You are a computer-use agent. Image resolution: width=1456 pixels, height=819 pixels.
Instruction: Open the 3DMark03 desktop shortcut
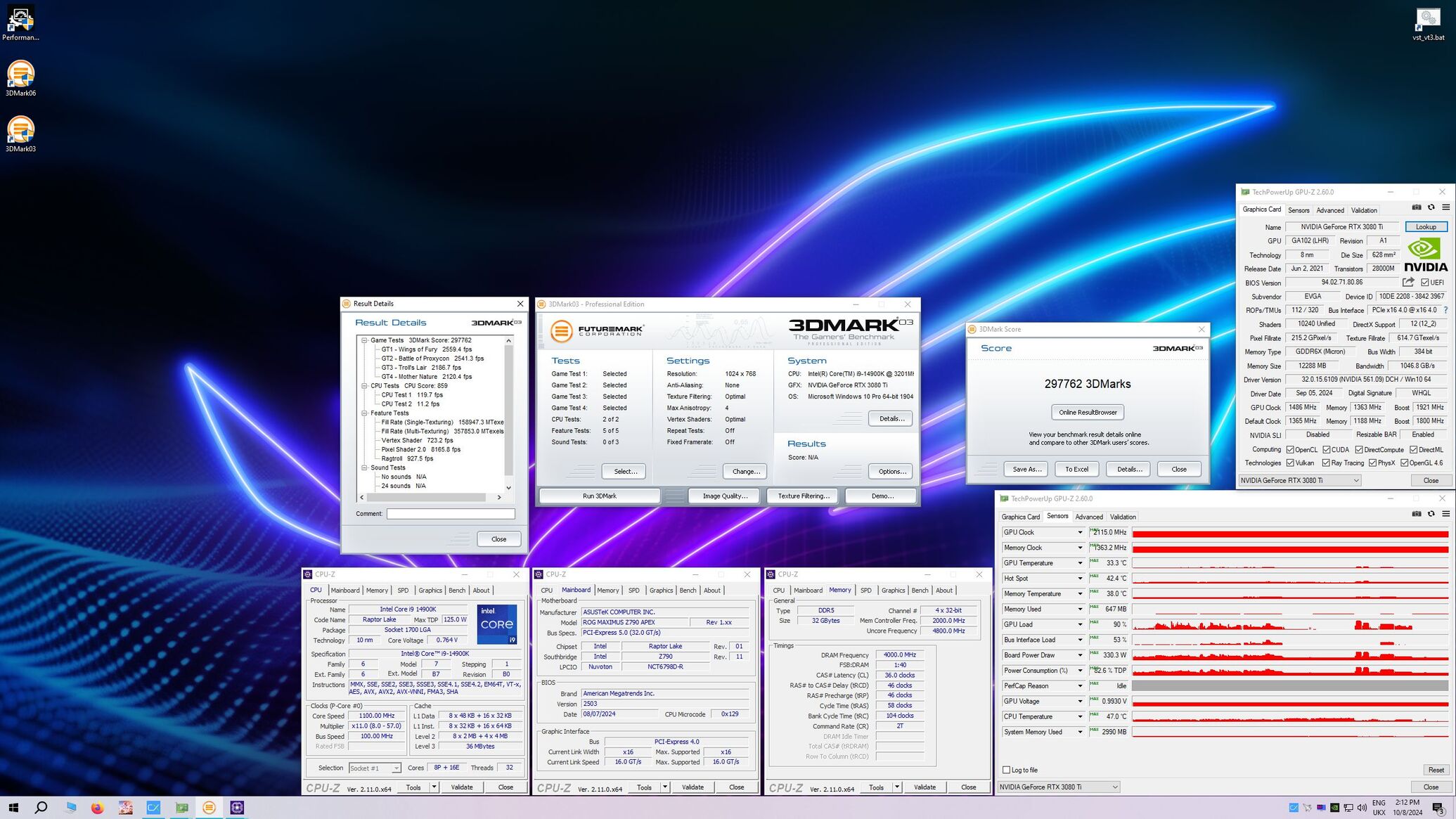[20, 134]
